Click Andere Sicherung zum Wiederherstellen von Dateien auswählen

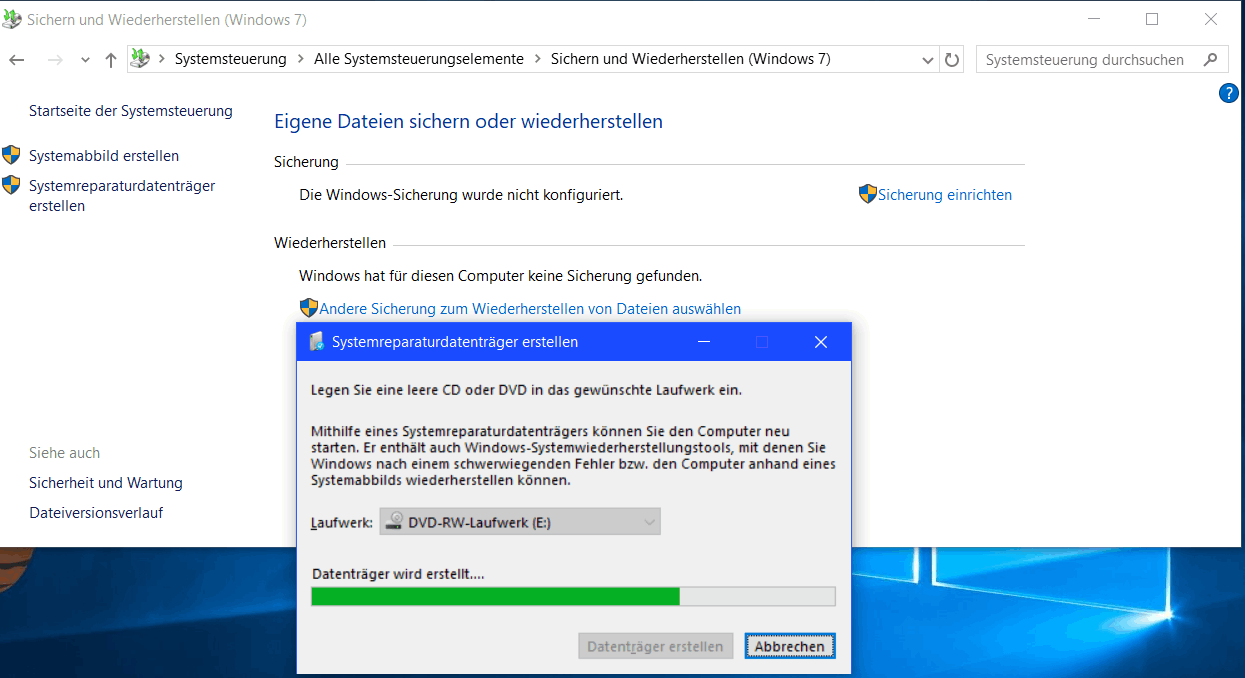[x=530, y=309]
